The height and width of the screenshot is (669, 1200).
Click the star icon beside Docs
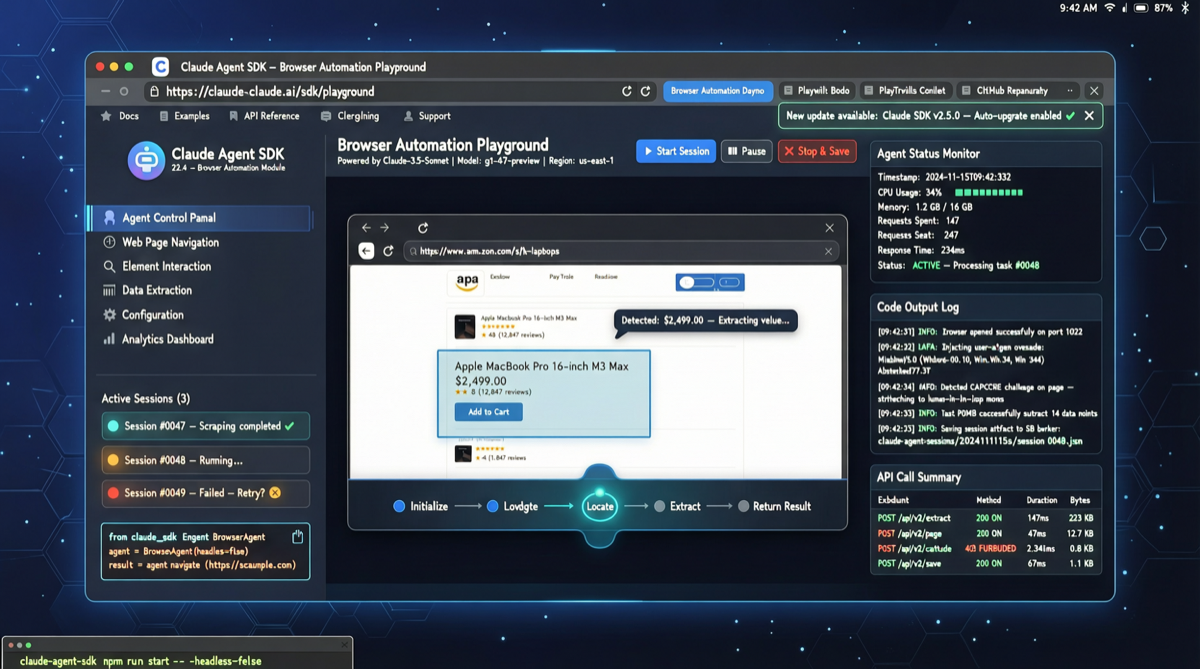click(x=106, y=116)
